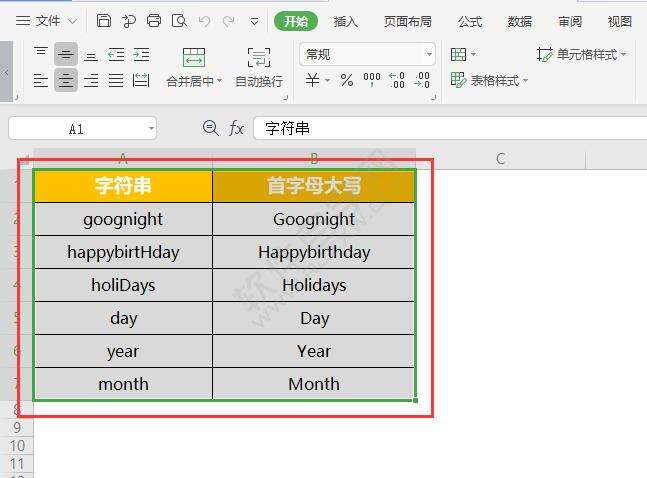Increase indent of cell
The height and width of the screenshot is (478, 647).
pyautogui.click(x=141, y=54)
